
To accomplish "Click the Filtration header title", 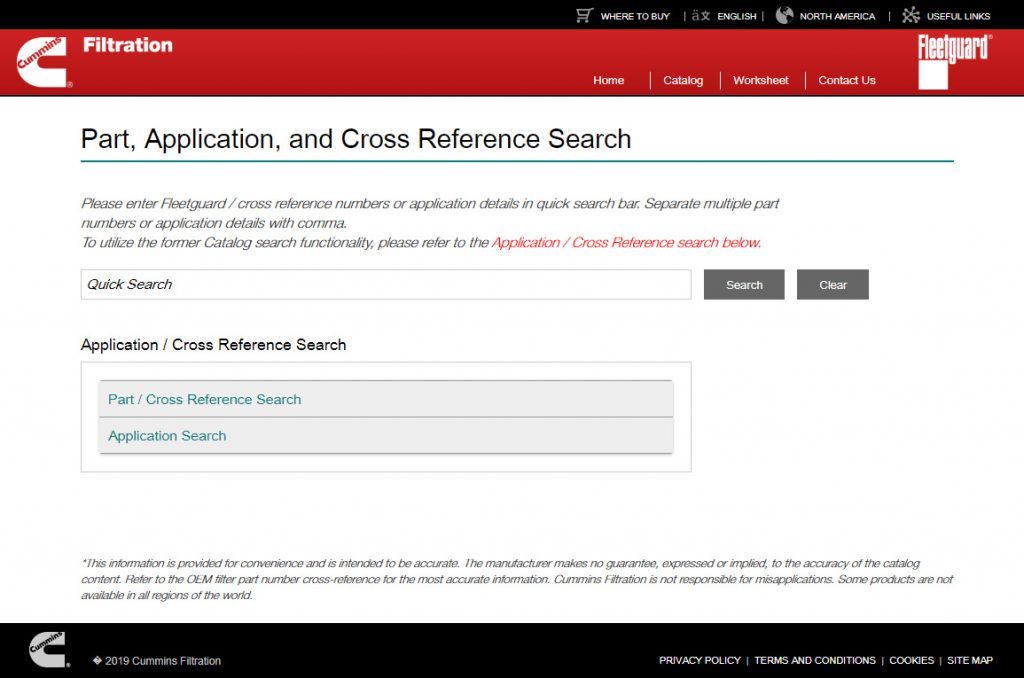I will [x=128, y=45].
